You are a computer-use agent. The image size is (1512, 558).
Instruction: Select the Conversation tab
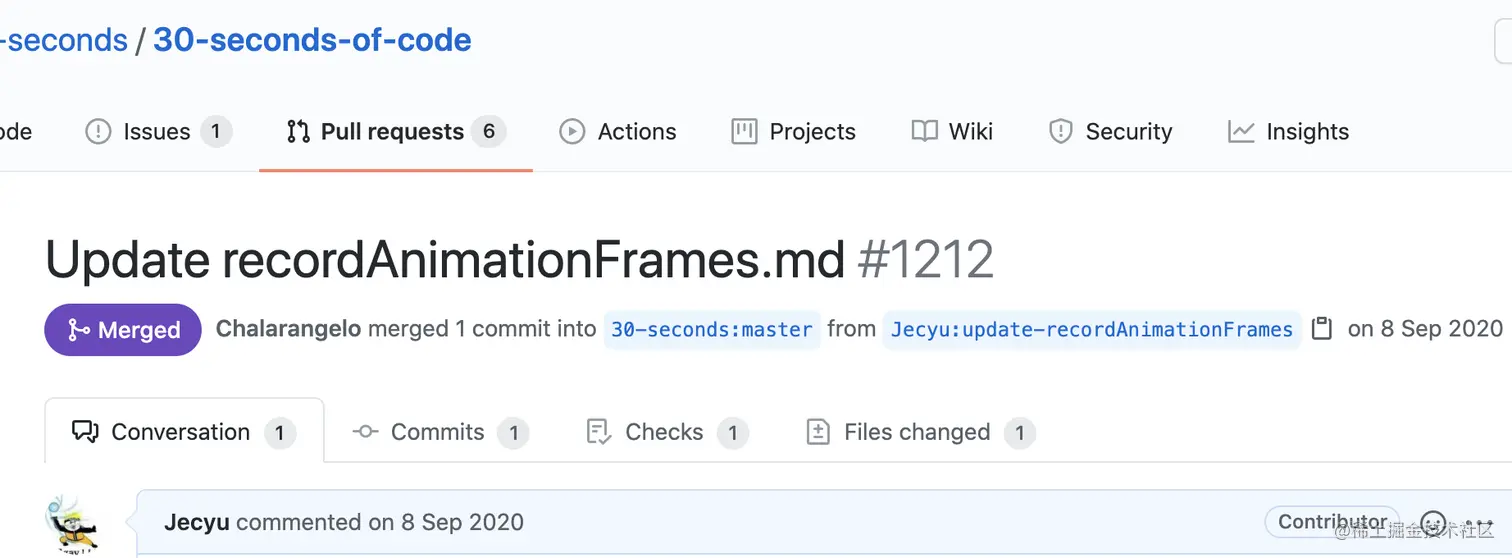coord(184,431)
